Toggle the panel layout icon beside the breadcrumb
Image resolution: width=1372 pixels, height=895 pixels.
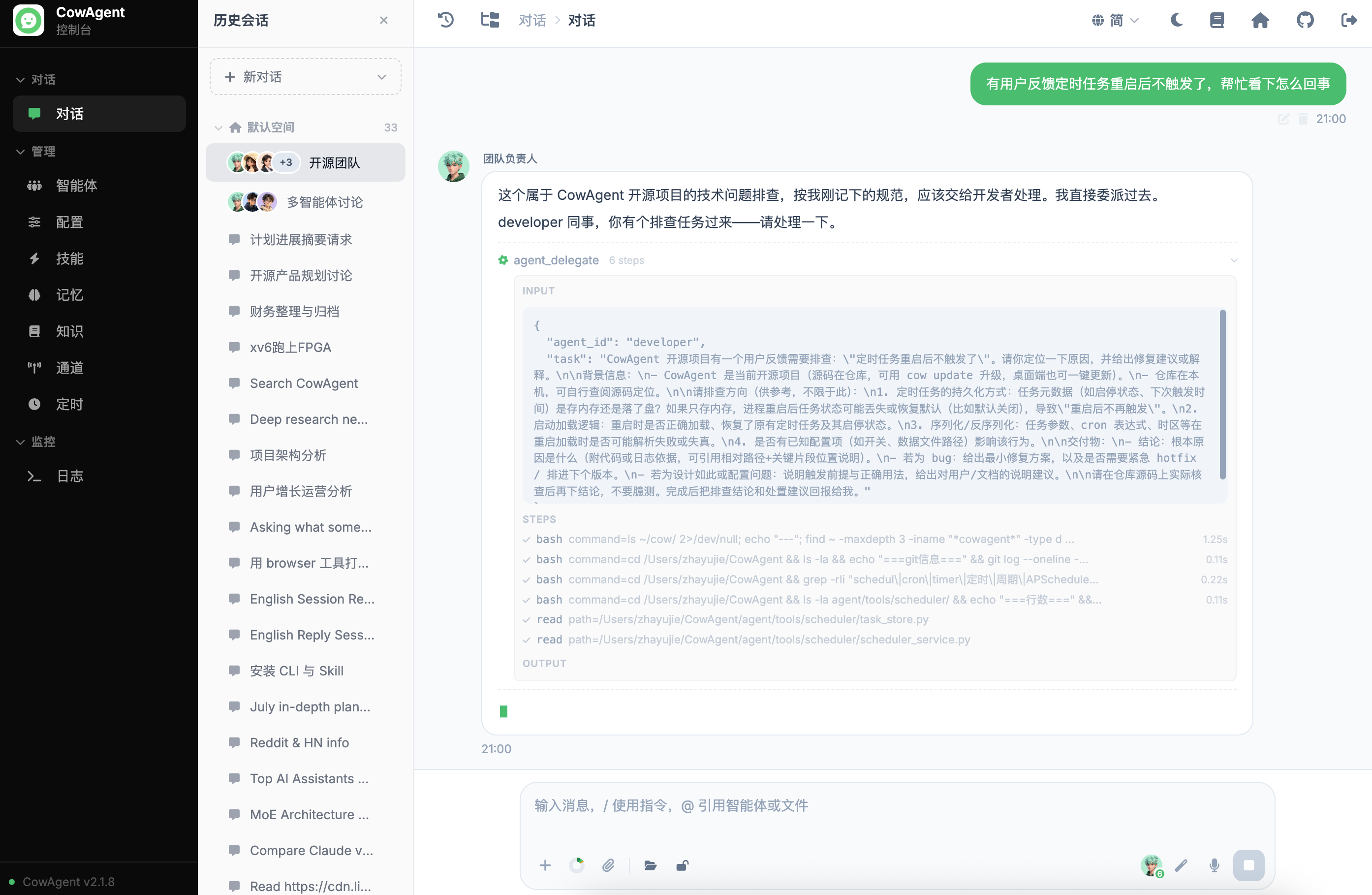coord(490,20)
